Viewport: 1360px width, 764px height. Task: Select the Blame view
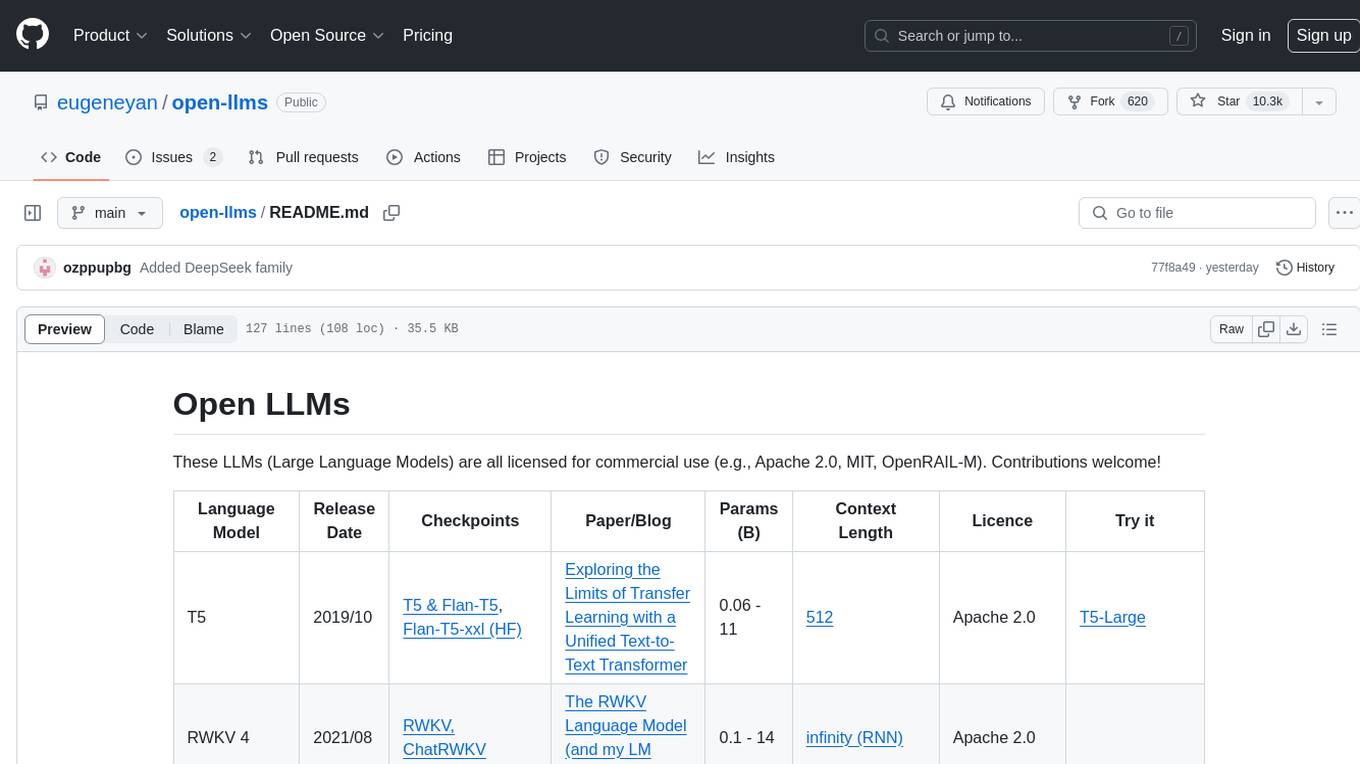(x=203, y=329)
